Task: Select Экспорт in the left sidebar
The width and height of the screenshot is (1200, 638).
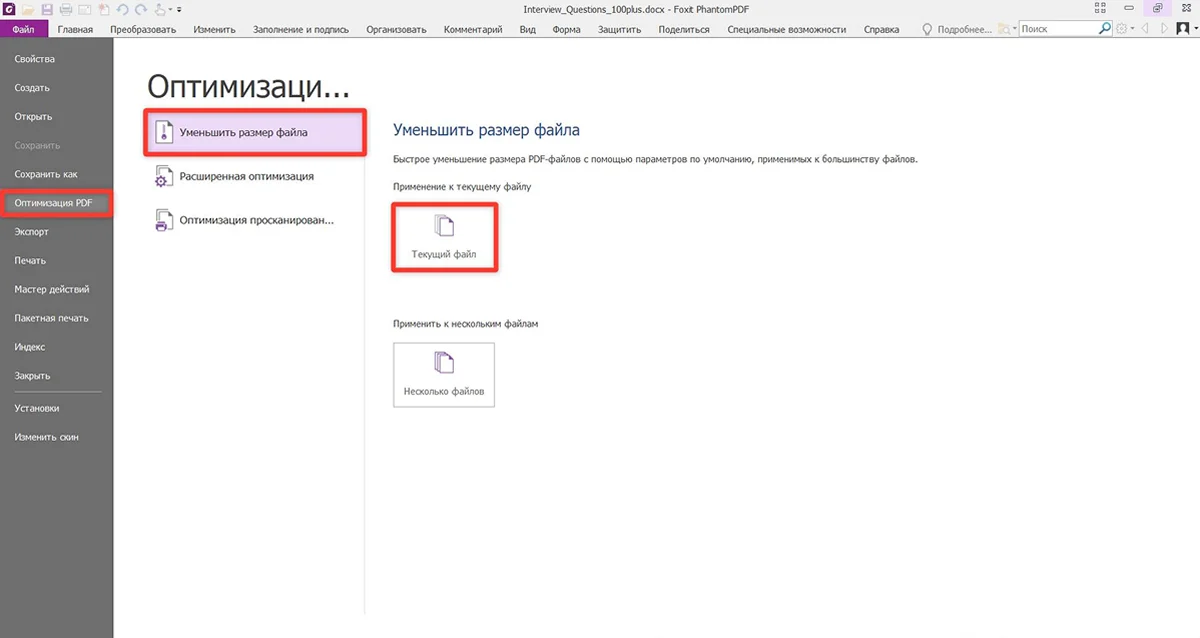Action: click(32, 232)
